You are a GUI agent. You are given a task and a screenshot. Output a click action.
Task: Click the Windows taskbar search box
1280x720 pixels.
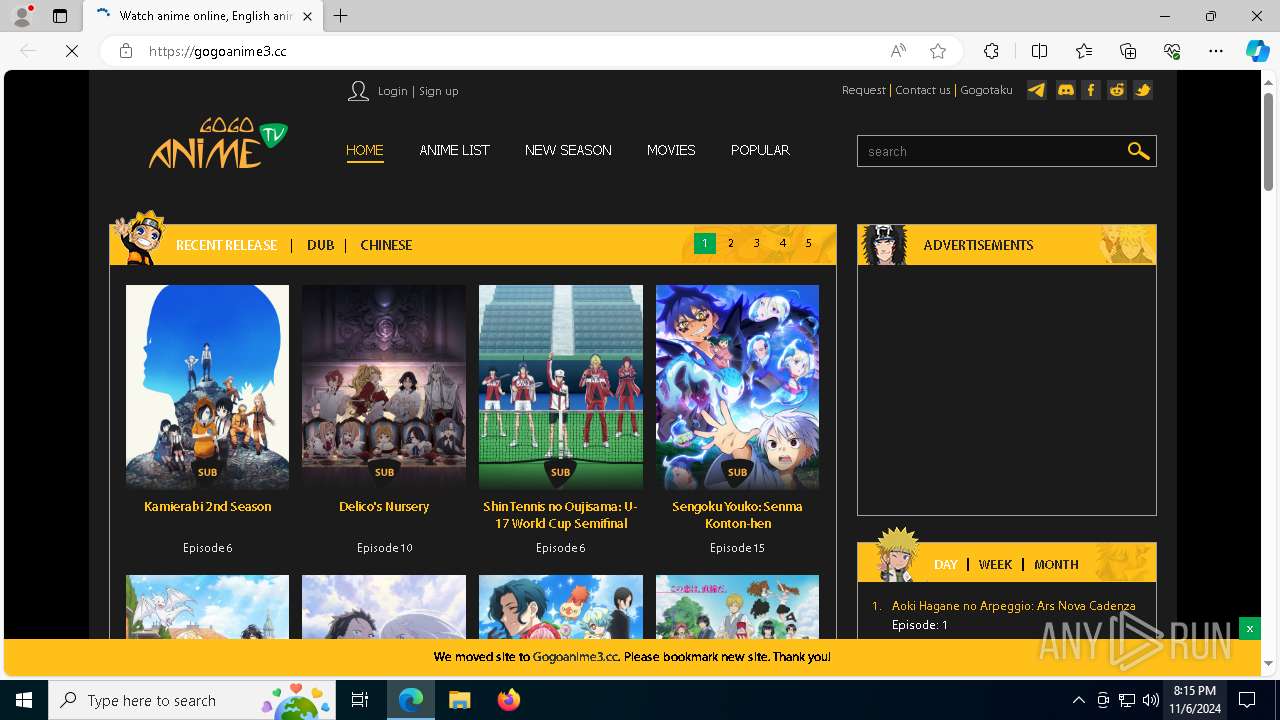click(x=193, y=700)
